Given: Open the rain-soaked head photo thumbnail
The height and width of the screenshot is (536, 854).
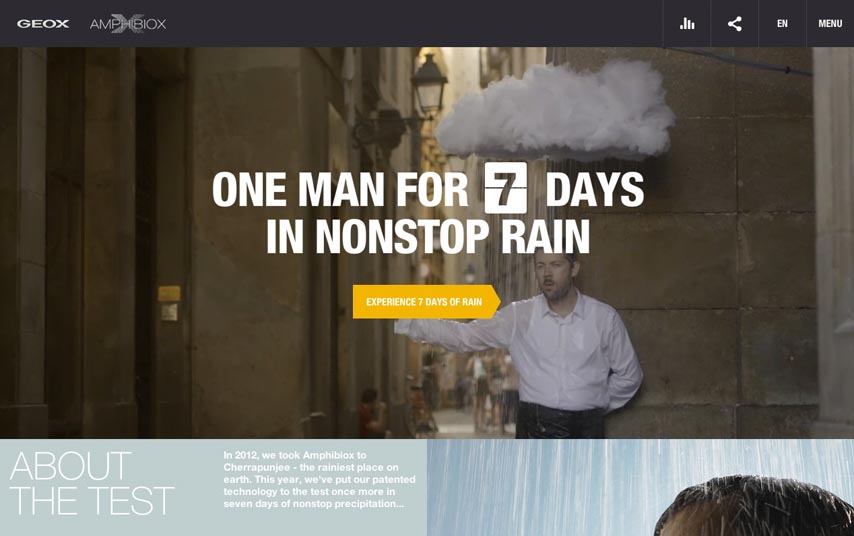Looking at the screenshot, I should (x=640, y=488).
